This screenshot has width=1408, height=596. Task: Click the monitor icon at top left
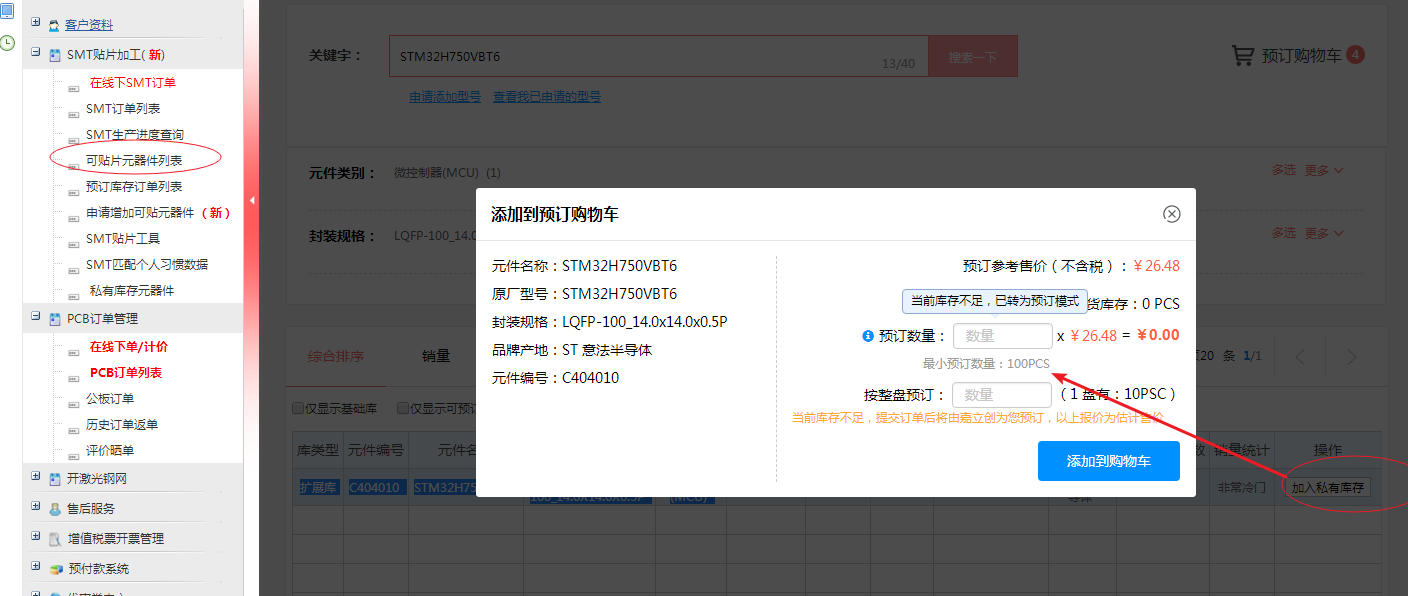7,11
